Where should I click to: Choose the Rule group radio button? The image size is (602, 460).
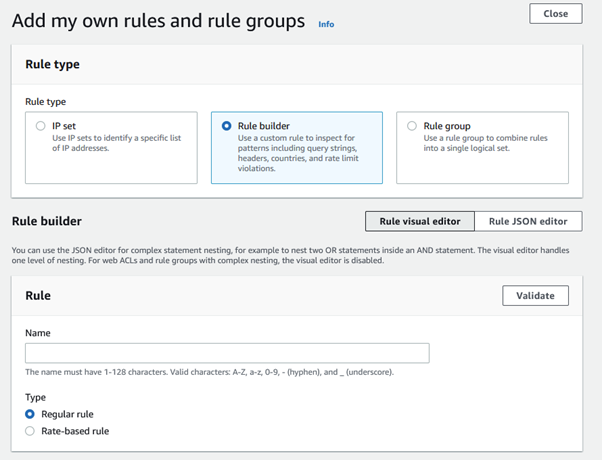point(412,126)
